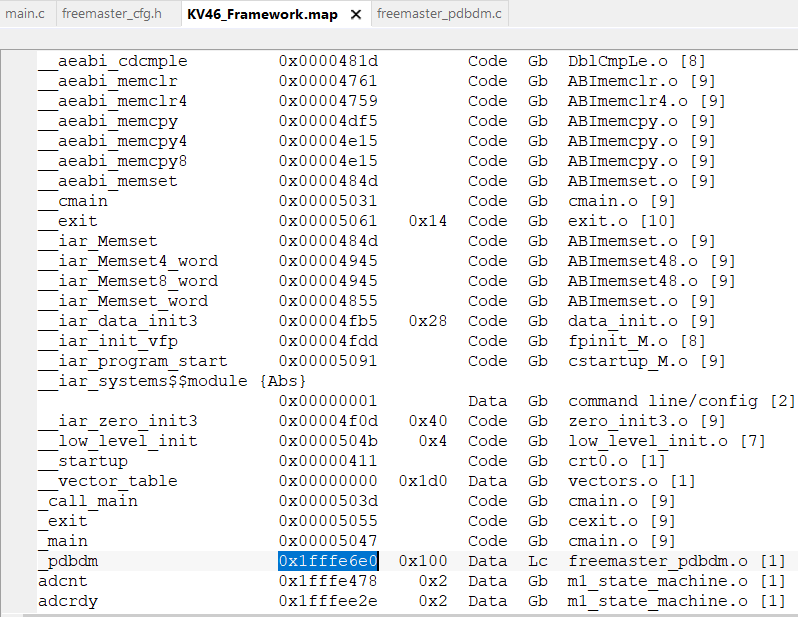Click the __iar_Memset8_word symbol
The width and height of the screenshot is (798, 617).
pos(128,281)
